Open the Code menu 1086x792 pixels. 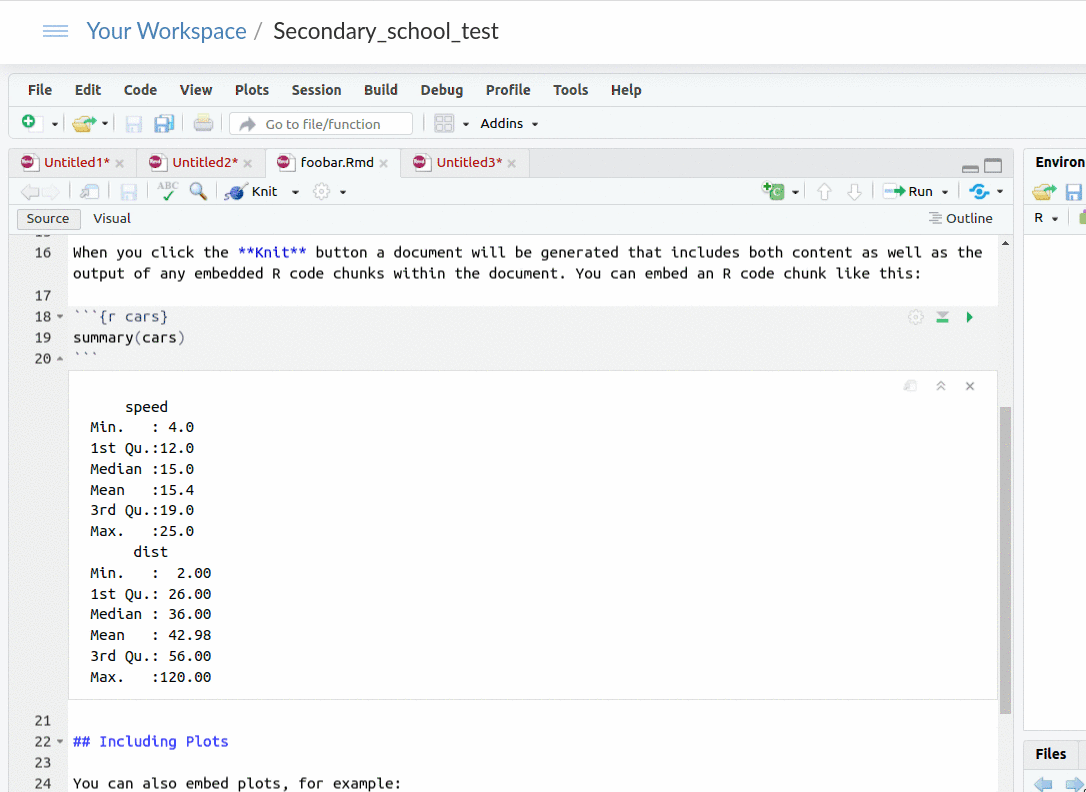(x=140, y=90)
